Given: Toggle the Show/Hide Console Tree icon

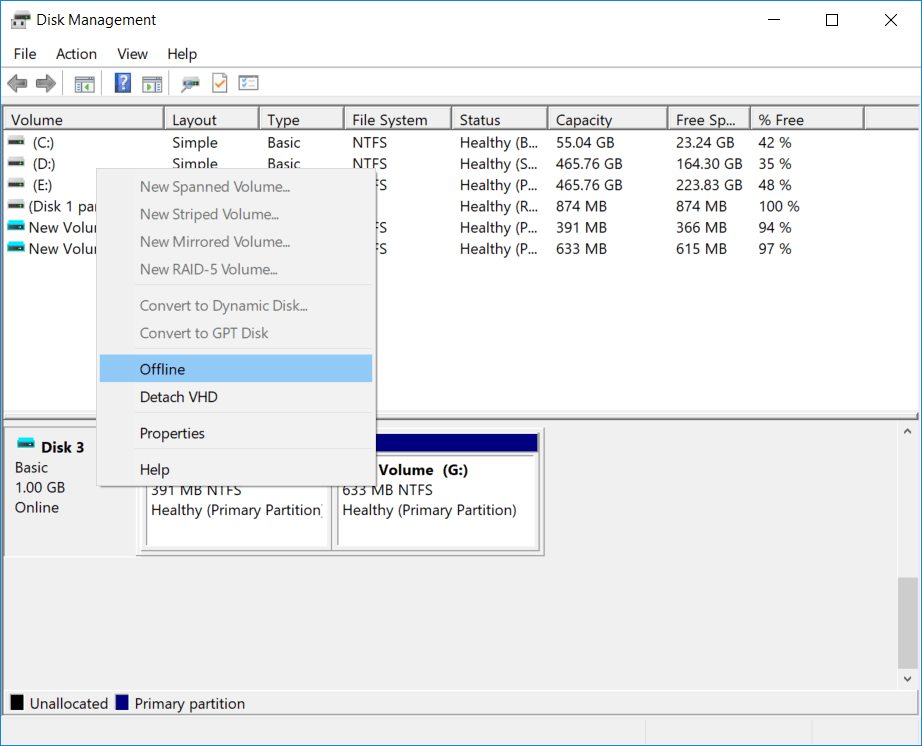Looking at the screenshot, I should [x=84, y=83].
